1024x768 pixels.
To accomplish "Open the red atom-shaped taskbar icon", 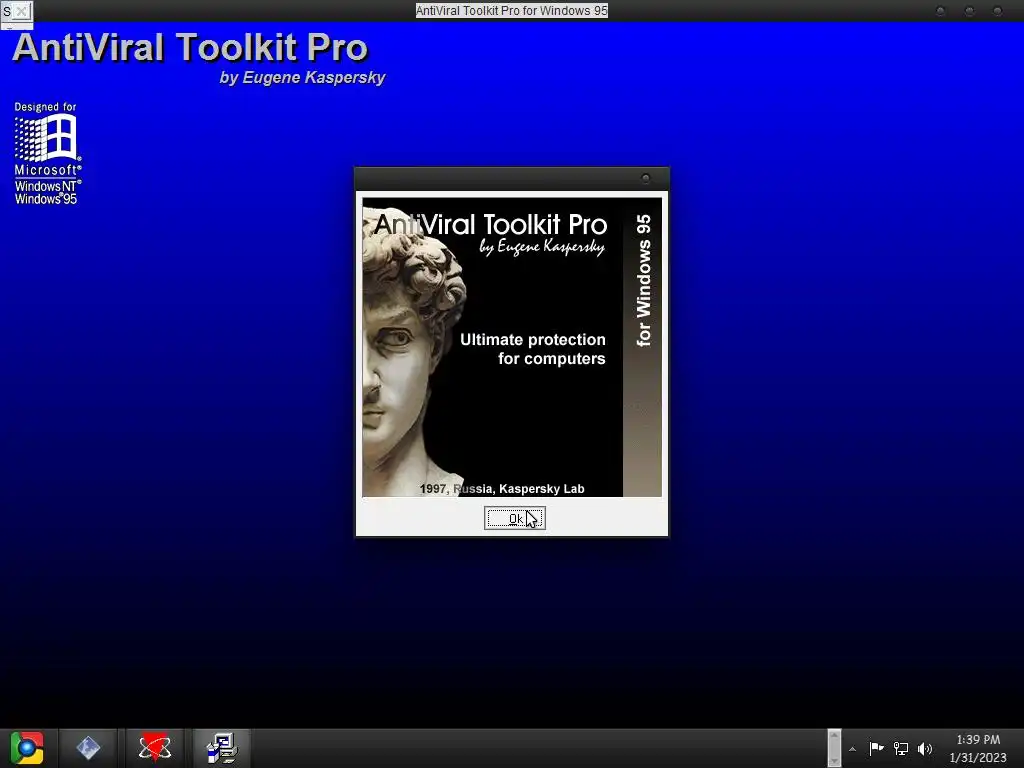I will coord(155,748).
